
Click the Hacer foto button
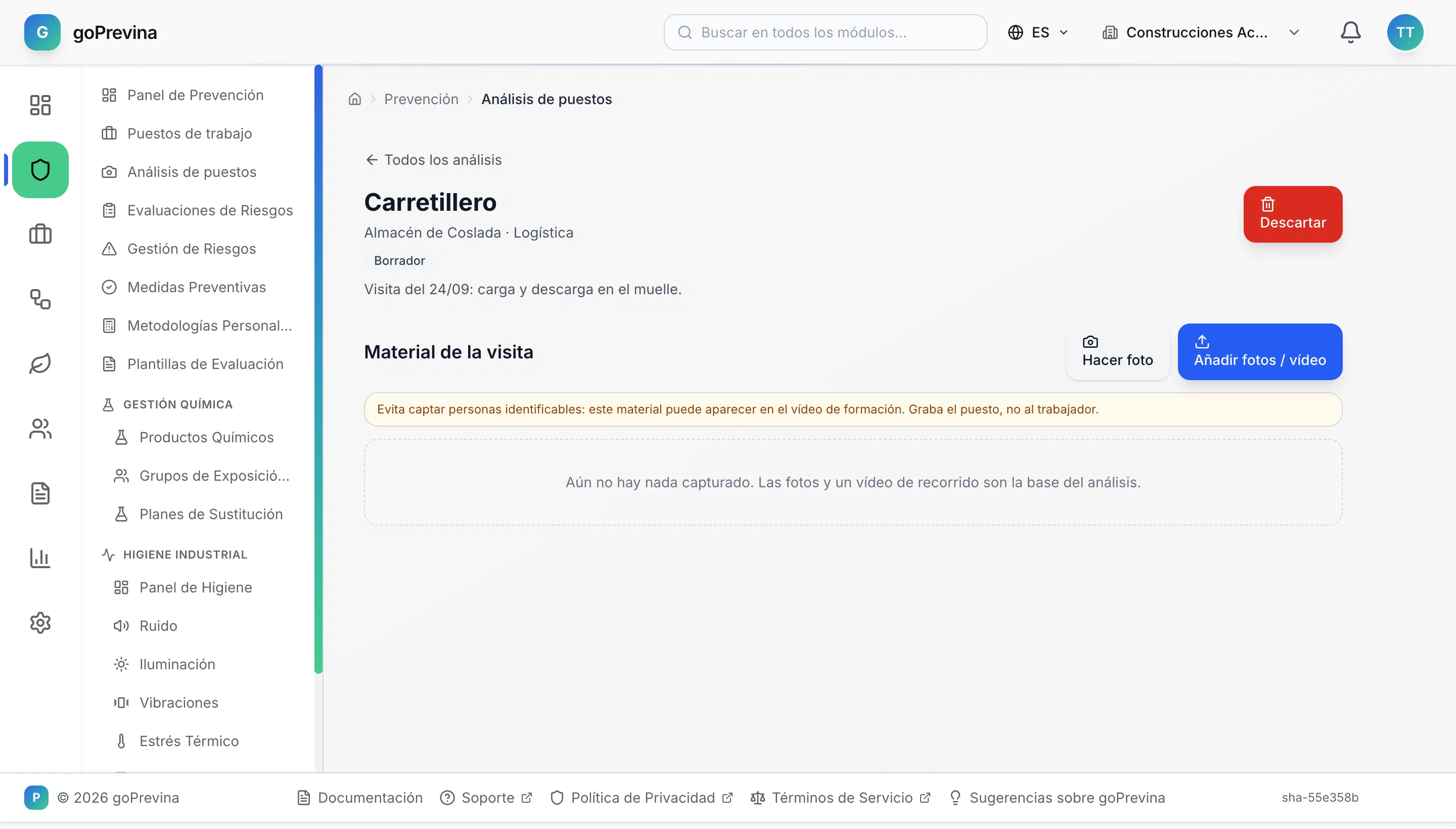[x=1117, y=352]
